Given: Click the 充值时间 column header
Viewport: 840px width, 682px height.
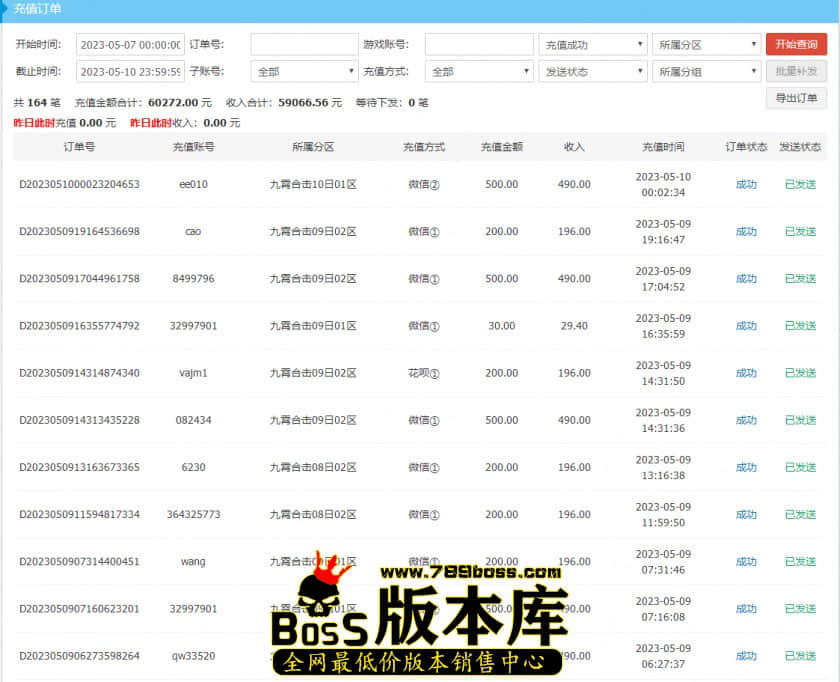Looking at the screenshot, I should coord(664,147).
